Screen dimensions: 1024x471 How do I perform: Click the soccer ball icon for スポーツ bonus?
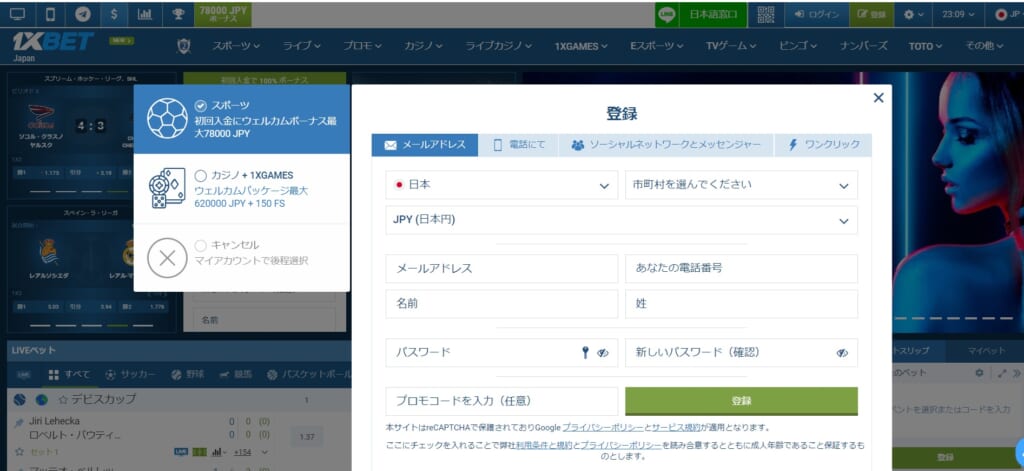[167, 119]
